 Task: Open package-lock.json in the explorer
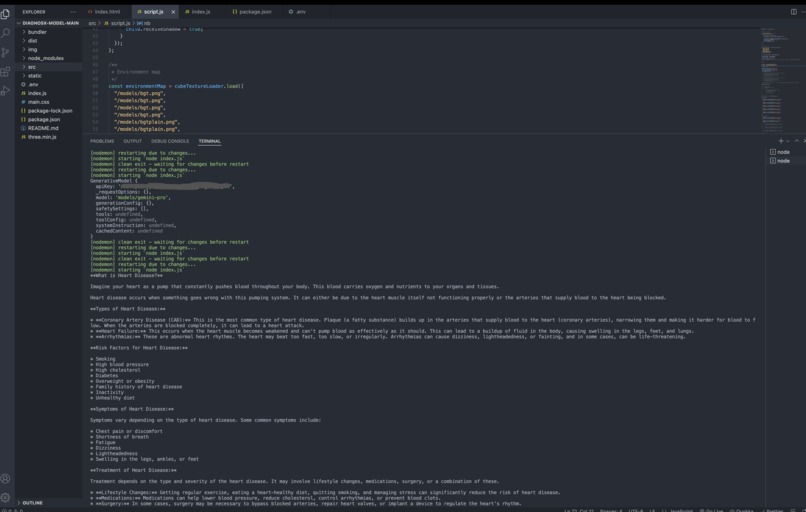point(49,111)
